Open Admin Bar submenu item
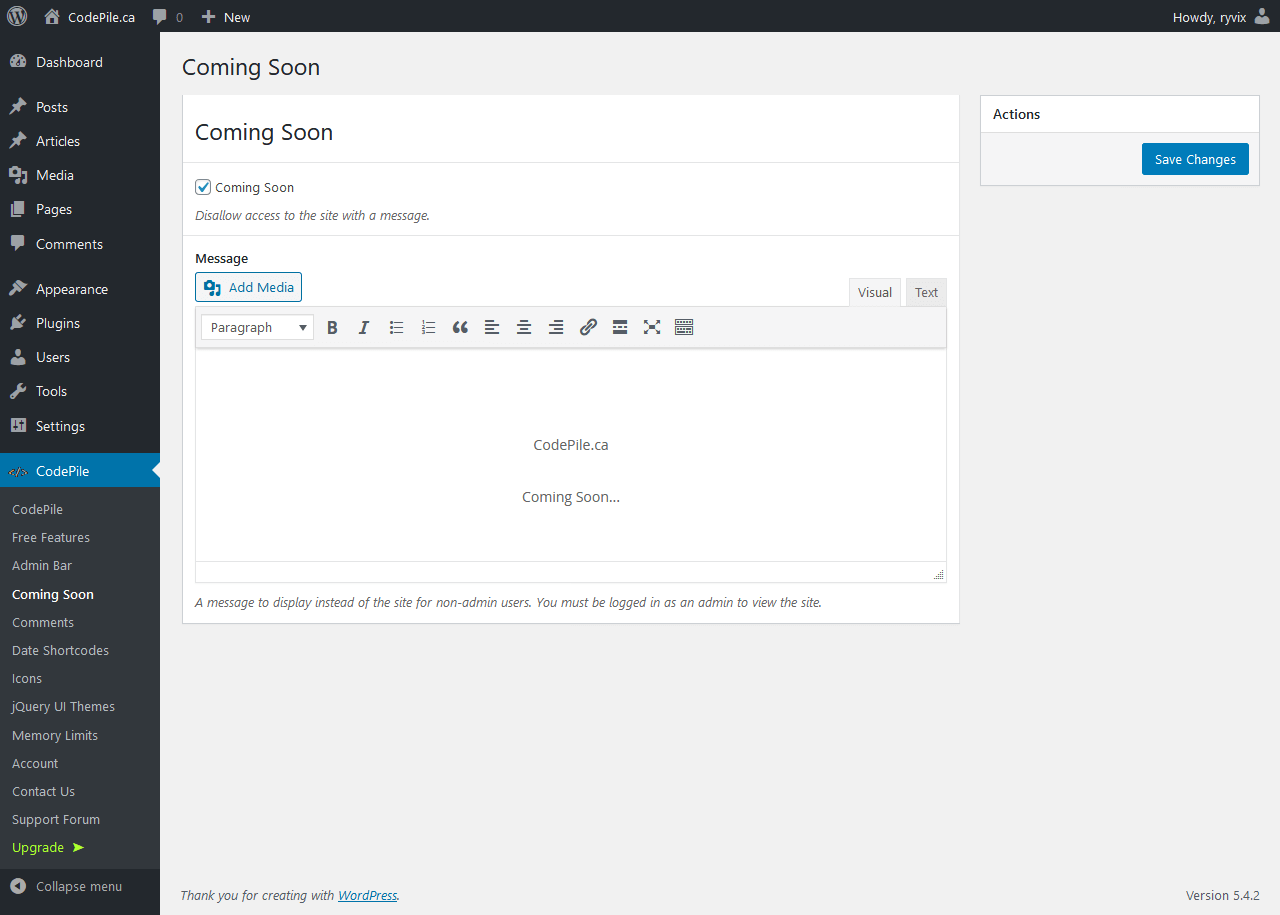This screenshot has height=915, width=1280. [42, 565]
